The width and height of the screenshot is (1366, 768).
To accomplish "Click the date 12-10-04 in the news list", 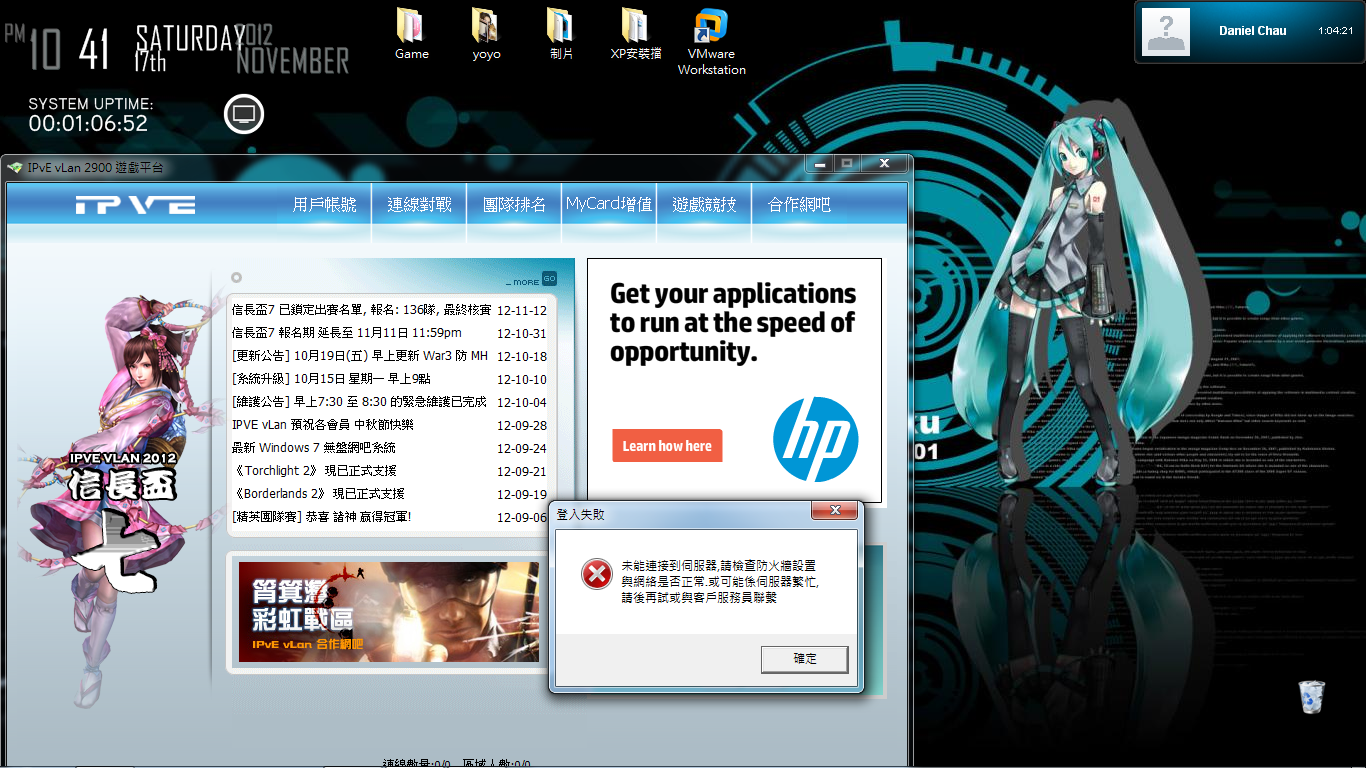I will (522, 403).
